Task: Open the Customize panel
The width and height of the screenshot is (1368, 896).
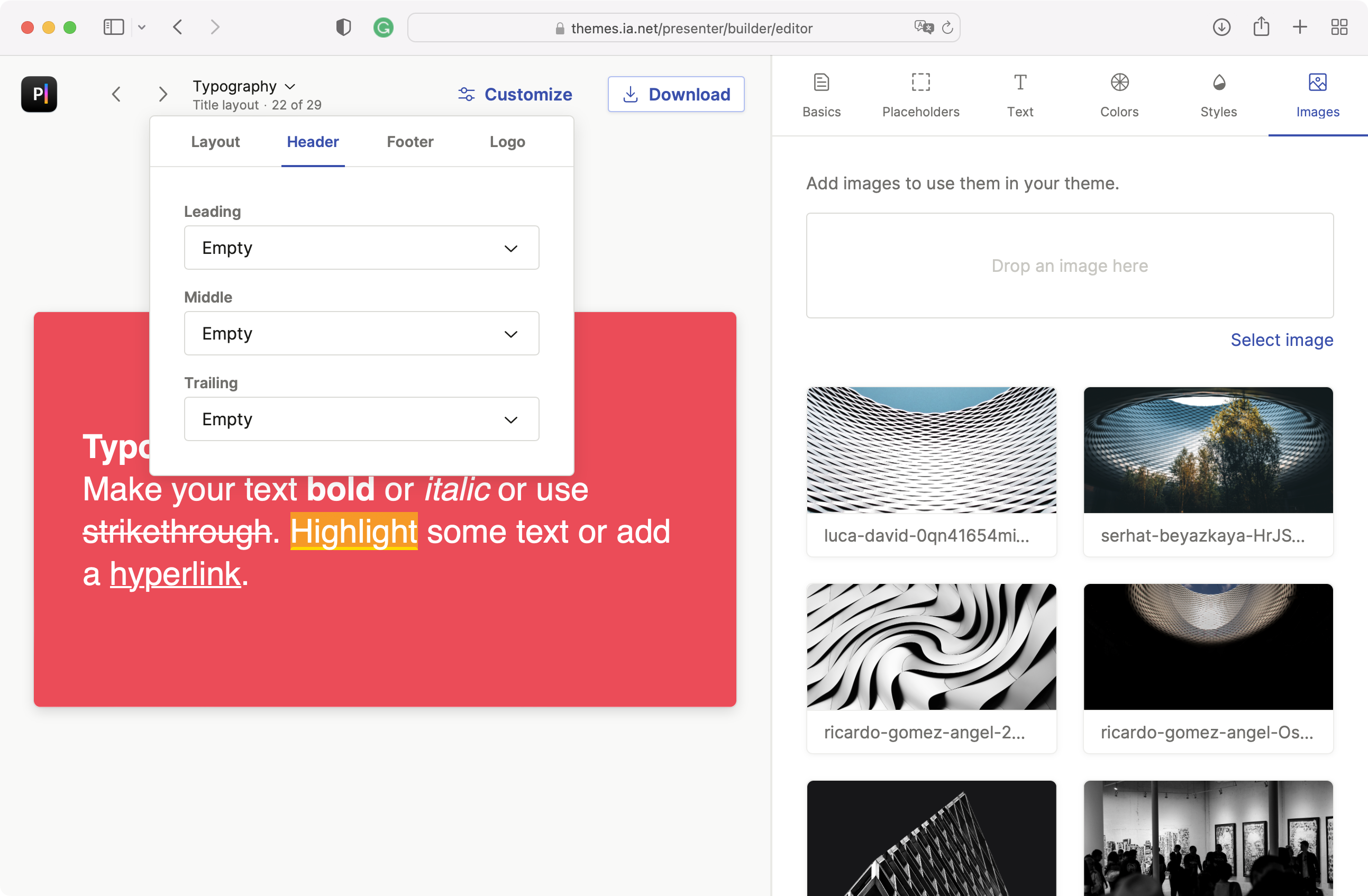Action: click(515, 94)
